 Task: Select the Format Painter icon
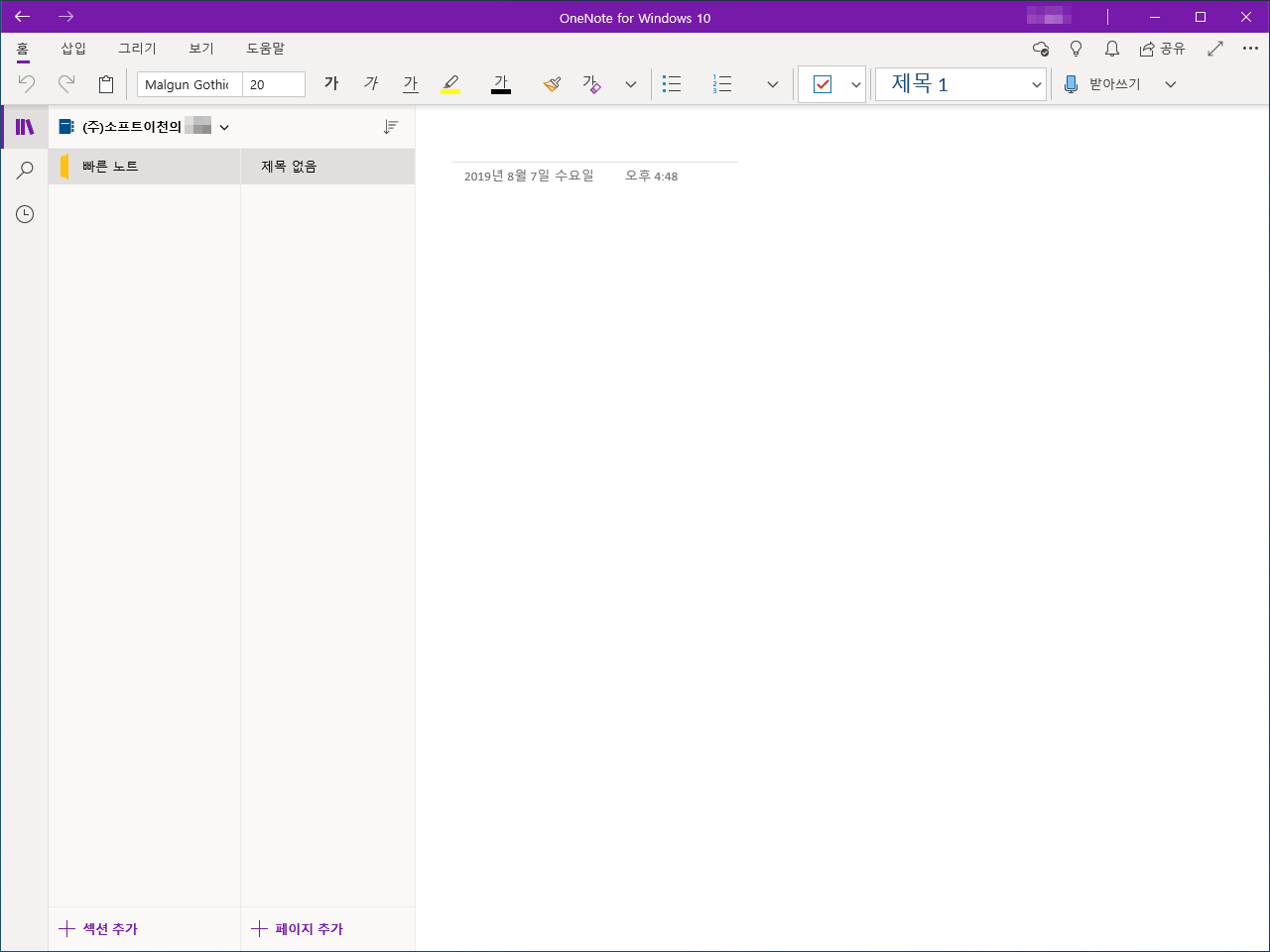click(552, 83)
